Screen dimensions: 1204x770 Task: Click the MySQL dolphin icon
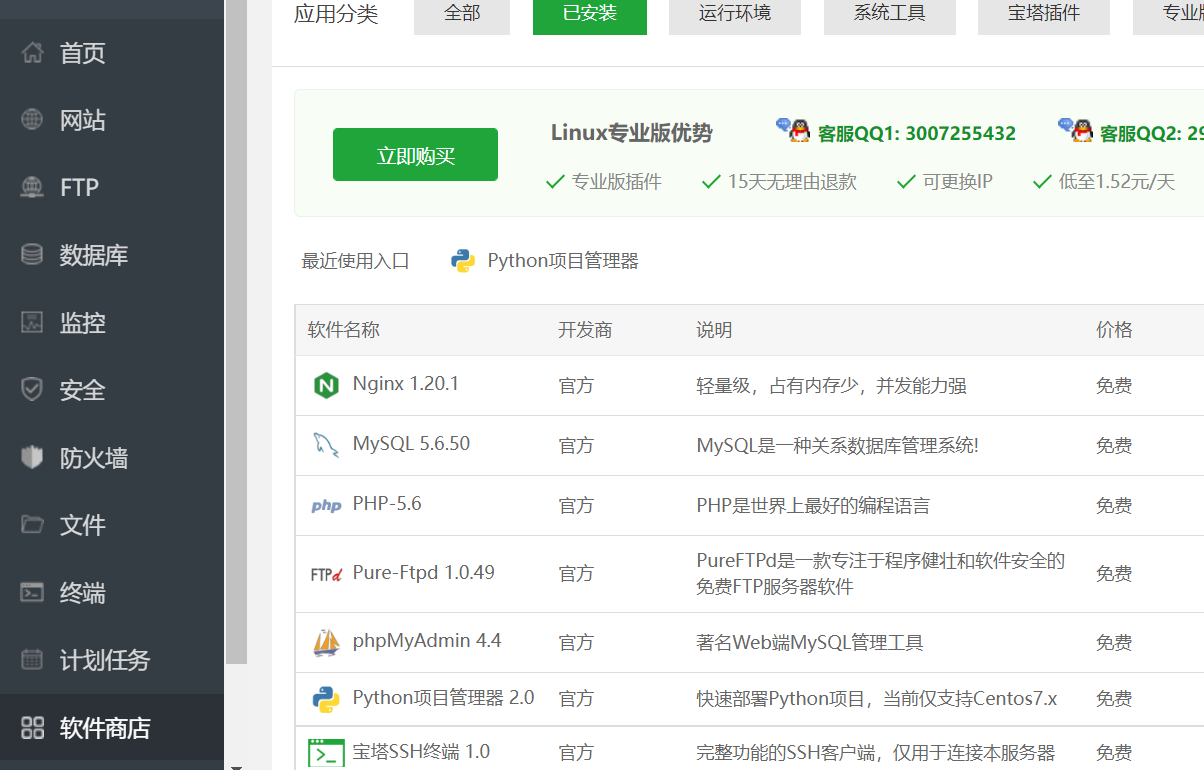[x=325, y=445]
